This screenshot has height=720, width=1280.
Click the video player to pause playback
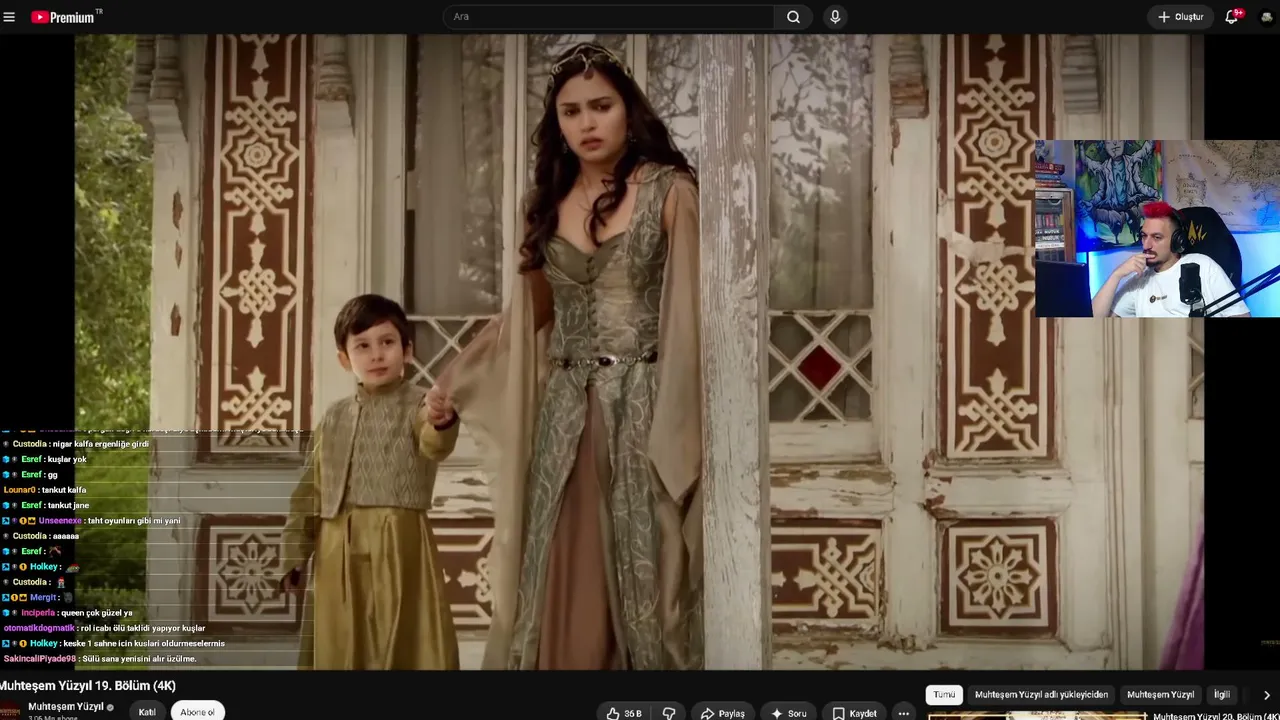(x=640, y=352)
